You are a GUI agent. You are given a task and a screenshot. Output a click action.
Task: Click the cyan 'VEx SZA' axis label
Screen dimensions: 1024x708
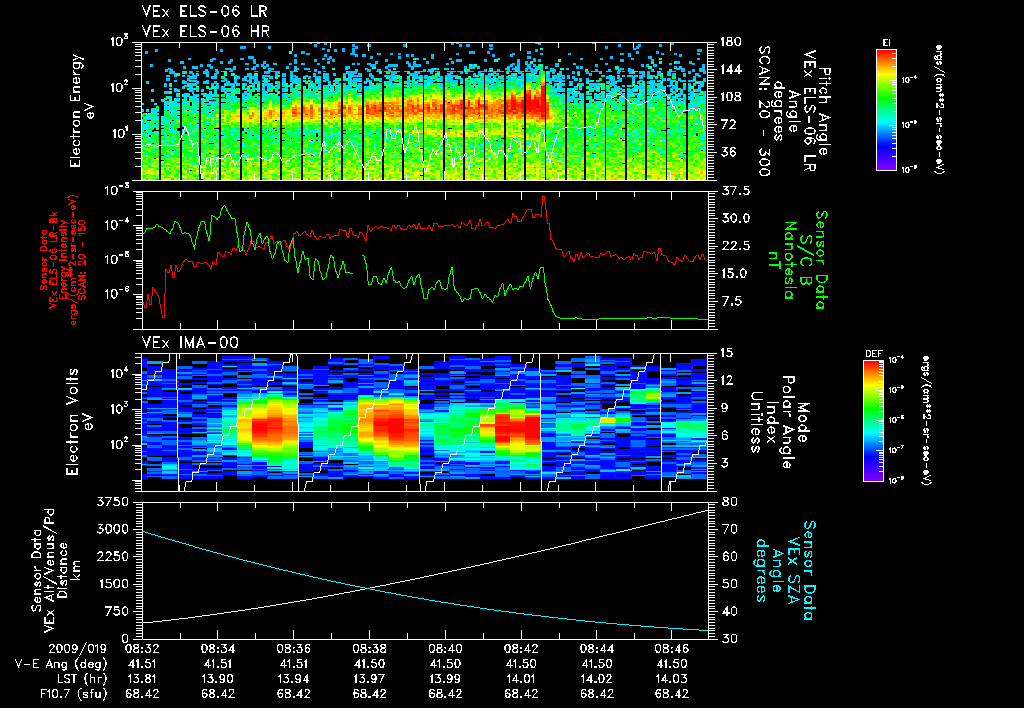pyautogui.click(x=794, y=570)
